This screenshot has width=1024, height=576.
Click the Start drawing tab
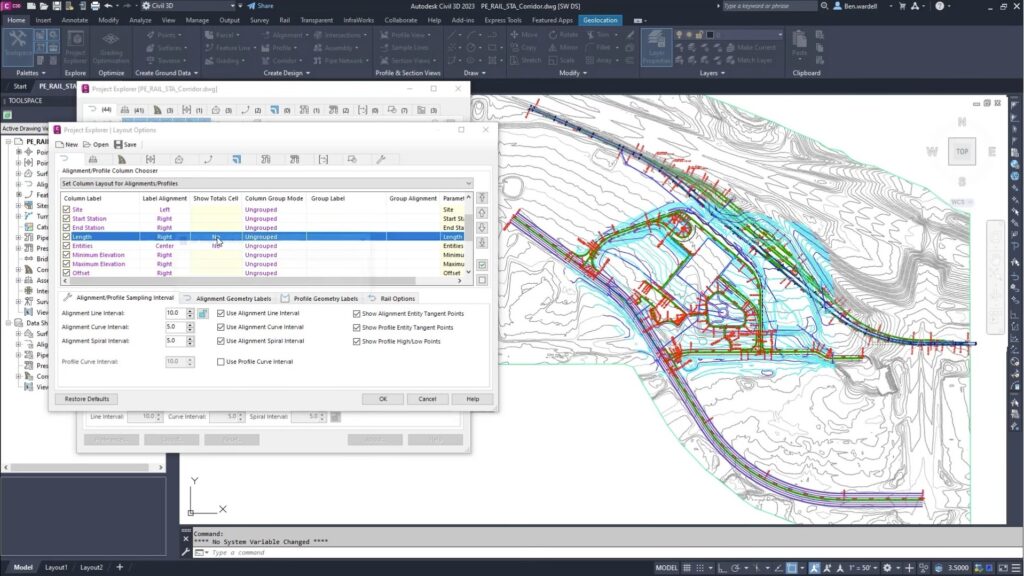(20, 86)
